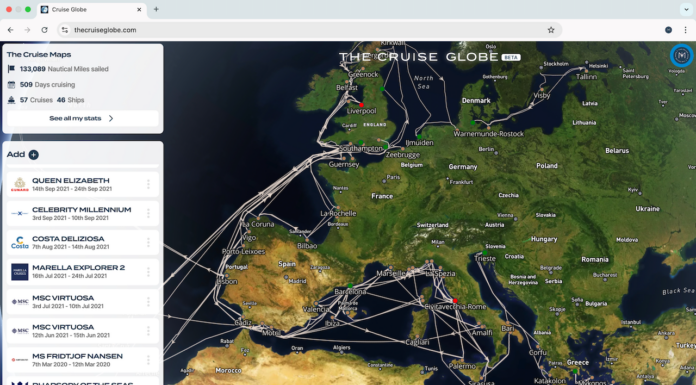Open site information icon in address bar
The height and width of the screenshot is (385, 696).
(x=65, y=30)
